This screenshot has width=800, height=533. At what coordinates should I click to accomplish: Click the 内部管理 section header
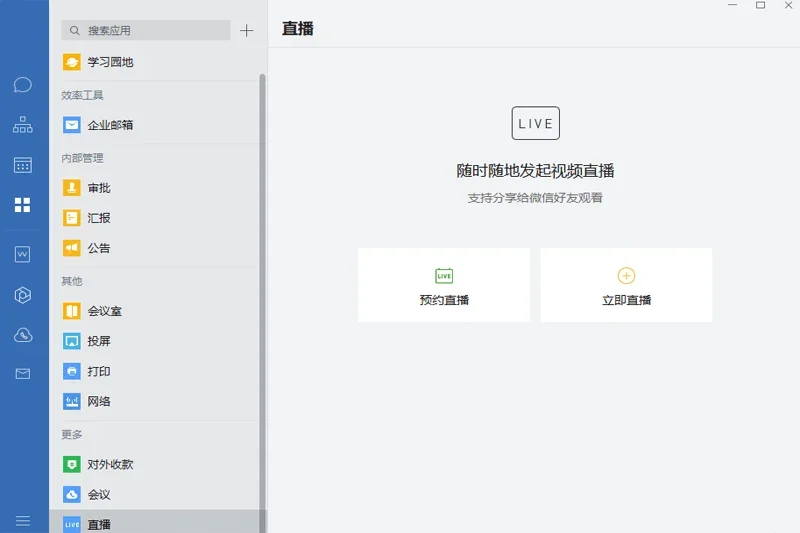coord(82,158)
